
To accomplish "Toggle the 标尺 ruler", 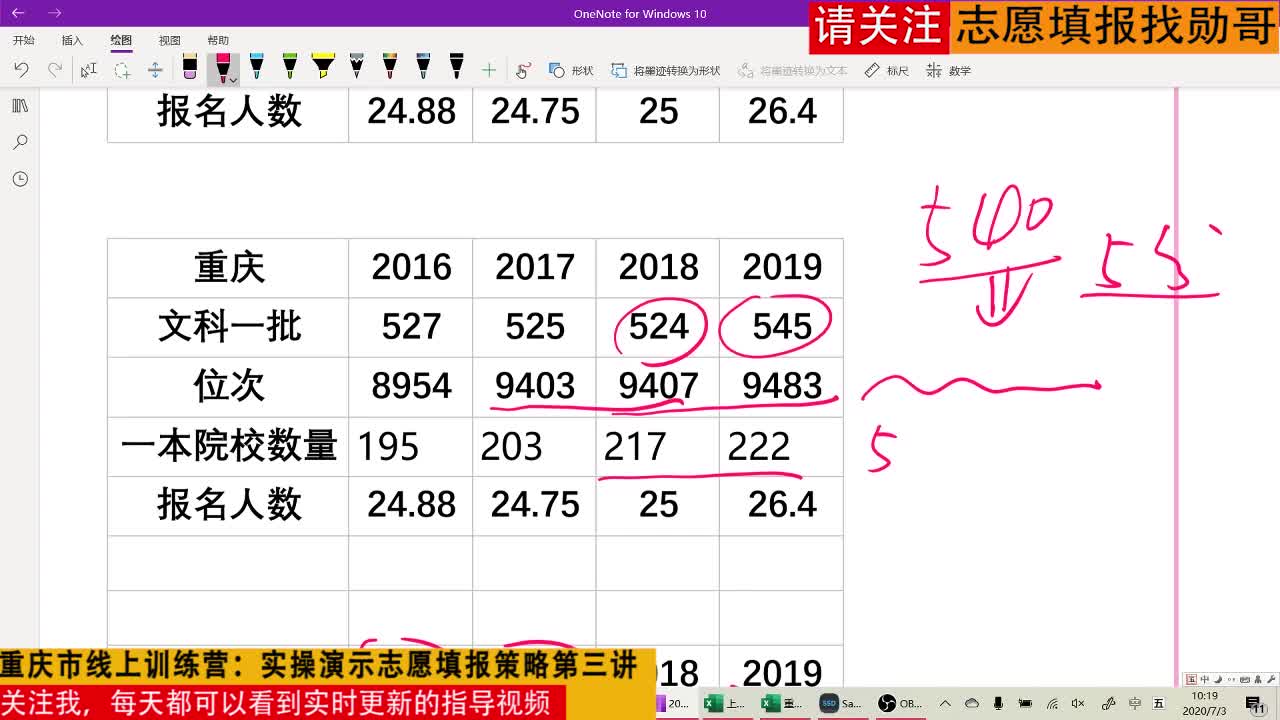I will coord(887,70).
